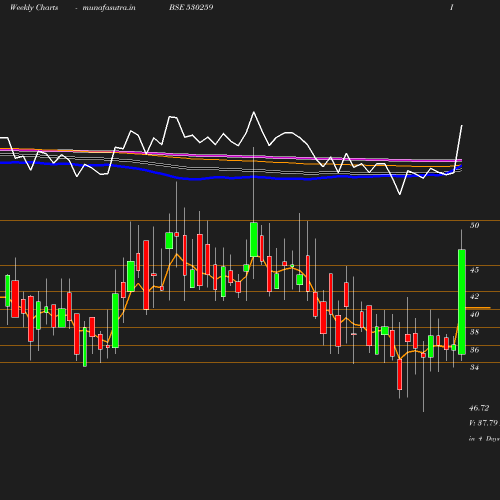Click the green candle touching the 50 line
500x500 pixels.
click(x=254, y=239)
